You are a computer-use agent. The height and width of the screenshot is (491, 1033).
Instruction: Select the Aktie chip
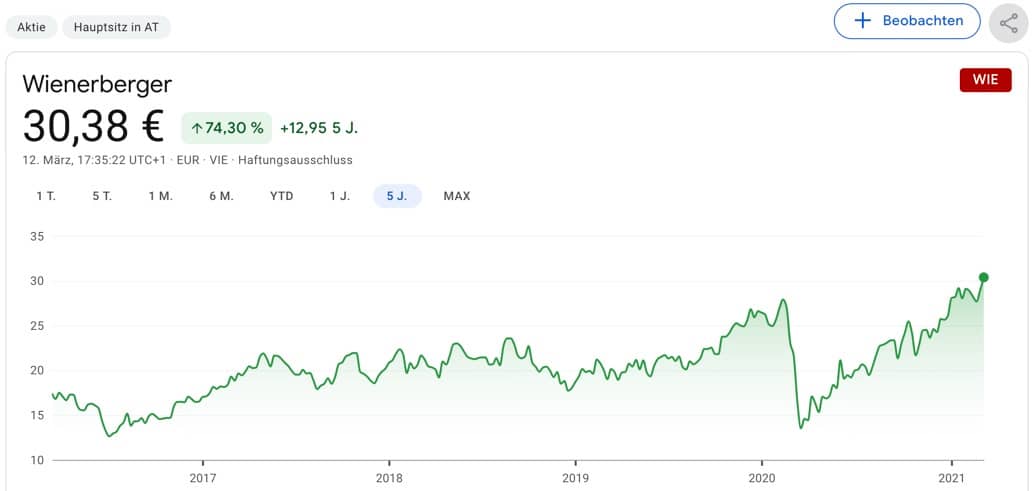pyautogui.click(x=32, y=28)
